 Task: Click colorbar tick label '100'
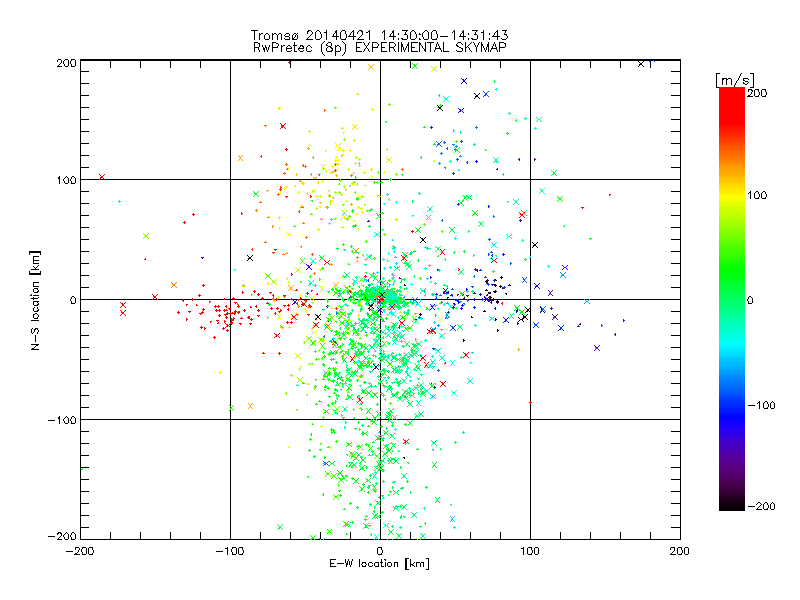(757, 195)
